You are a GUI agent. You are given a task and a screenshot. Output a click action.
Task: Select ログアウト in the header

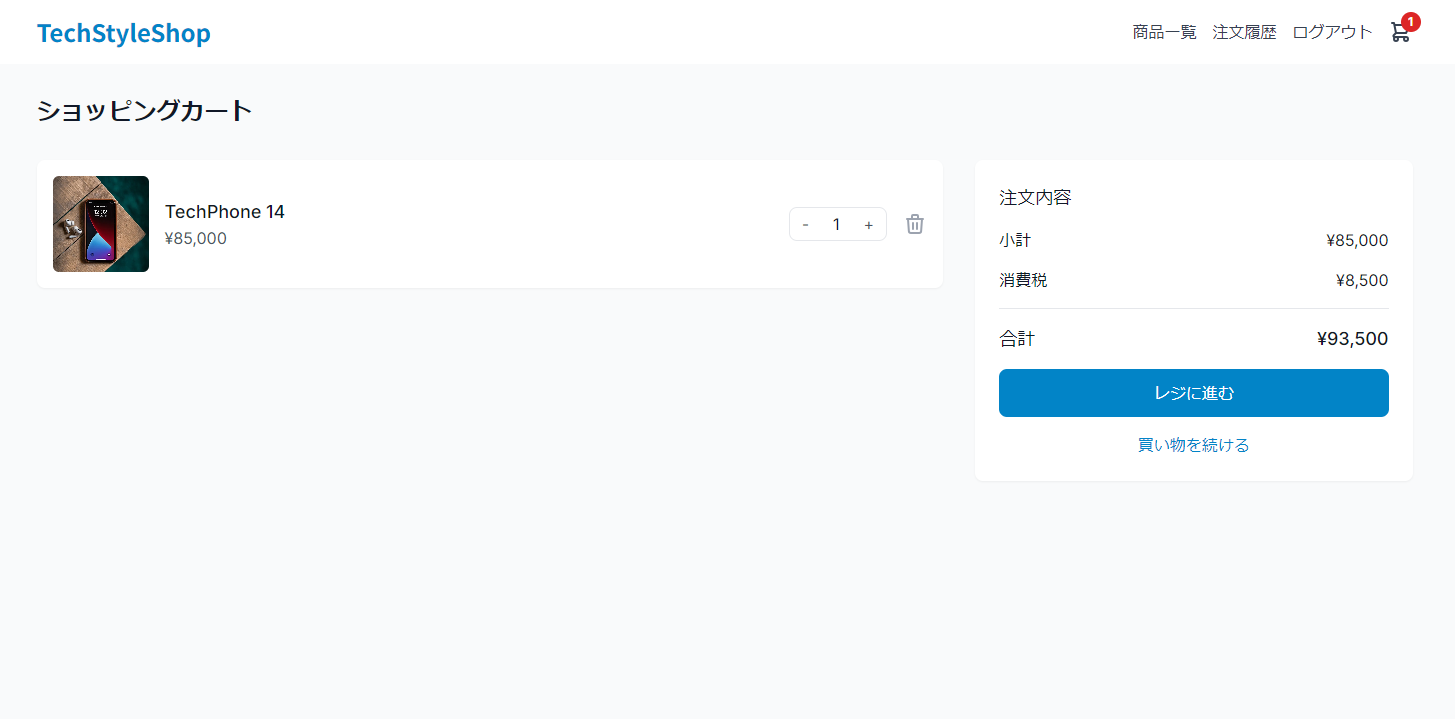pos(1333,32)
